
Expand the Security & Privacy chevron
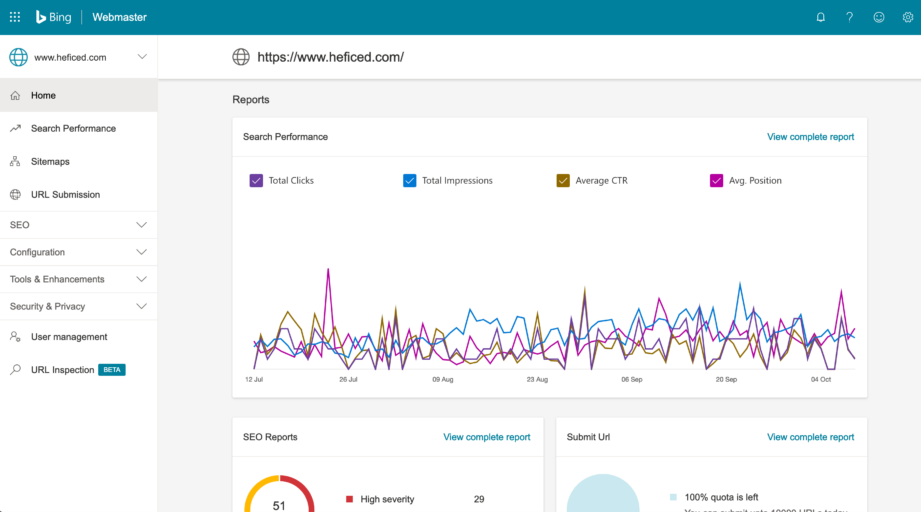click(142, 306)
